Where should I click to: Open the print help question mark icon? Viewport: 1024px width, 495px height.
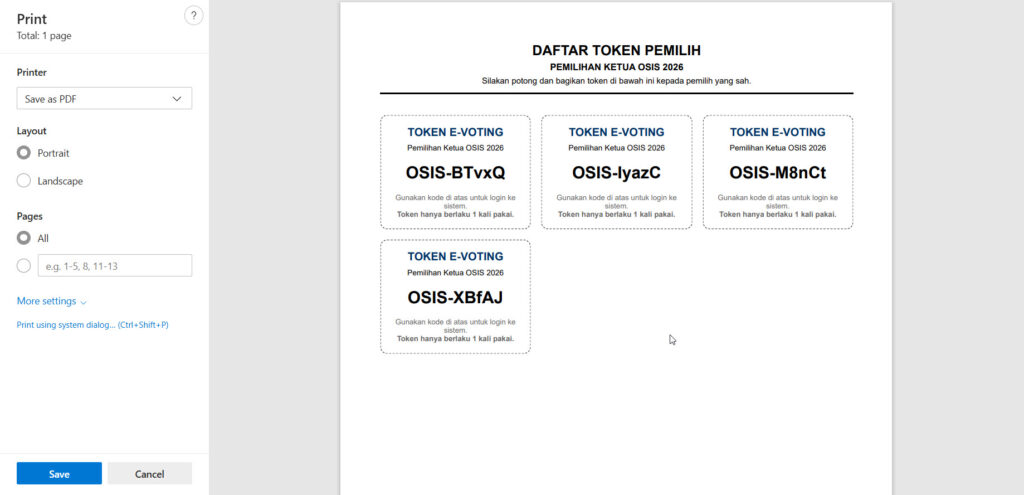point(194,15)
